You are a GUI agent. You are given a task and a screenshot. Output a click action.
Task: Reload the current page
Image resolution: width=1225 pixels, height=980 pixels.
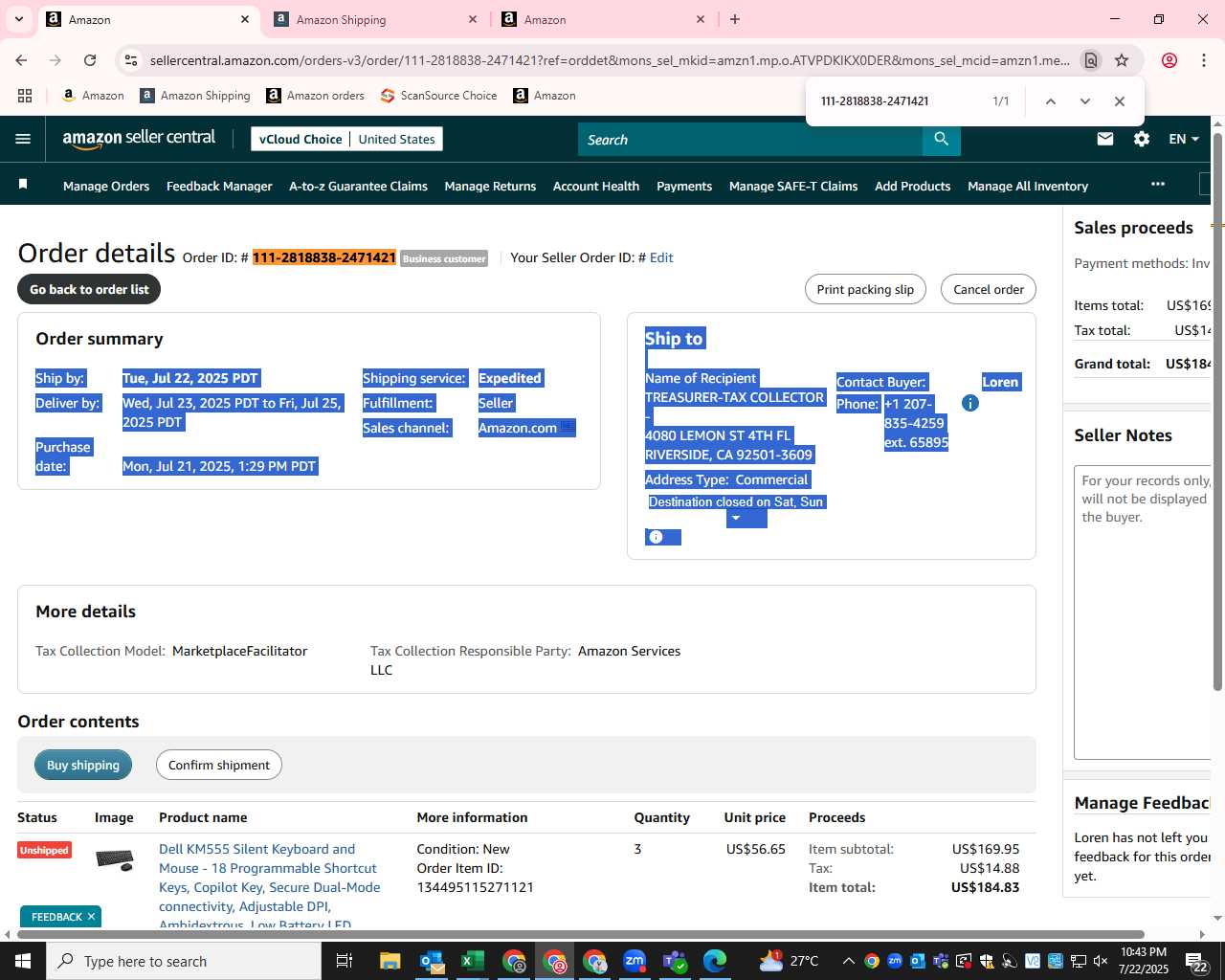[90, 60]
